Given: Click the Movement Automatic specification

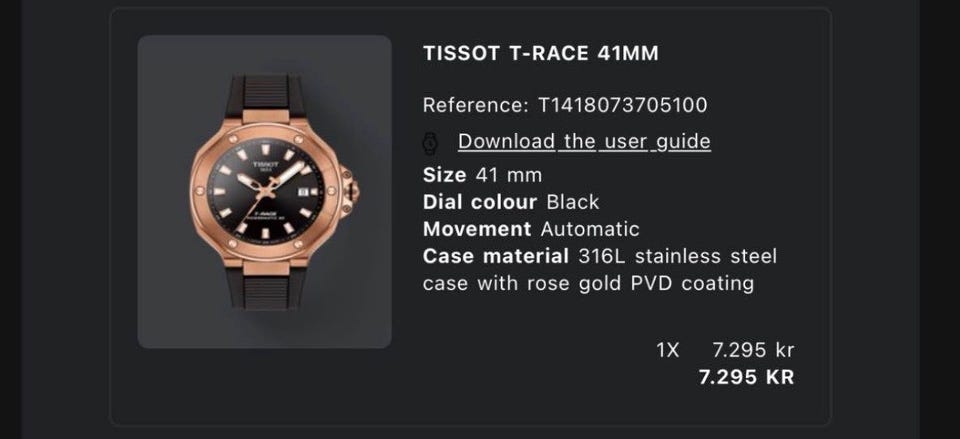Looking at the screenshot, I should pos(531,229).
